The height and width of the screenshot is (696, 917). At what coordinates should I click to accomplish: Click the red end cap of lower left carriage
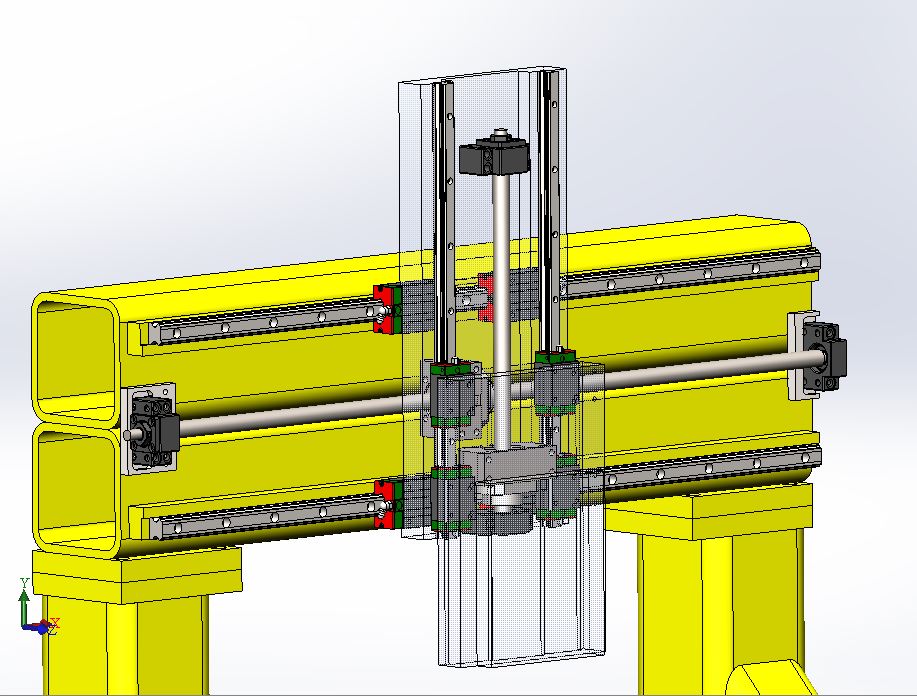(x=383, y=504)
